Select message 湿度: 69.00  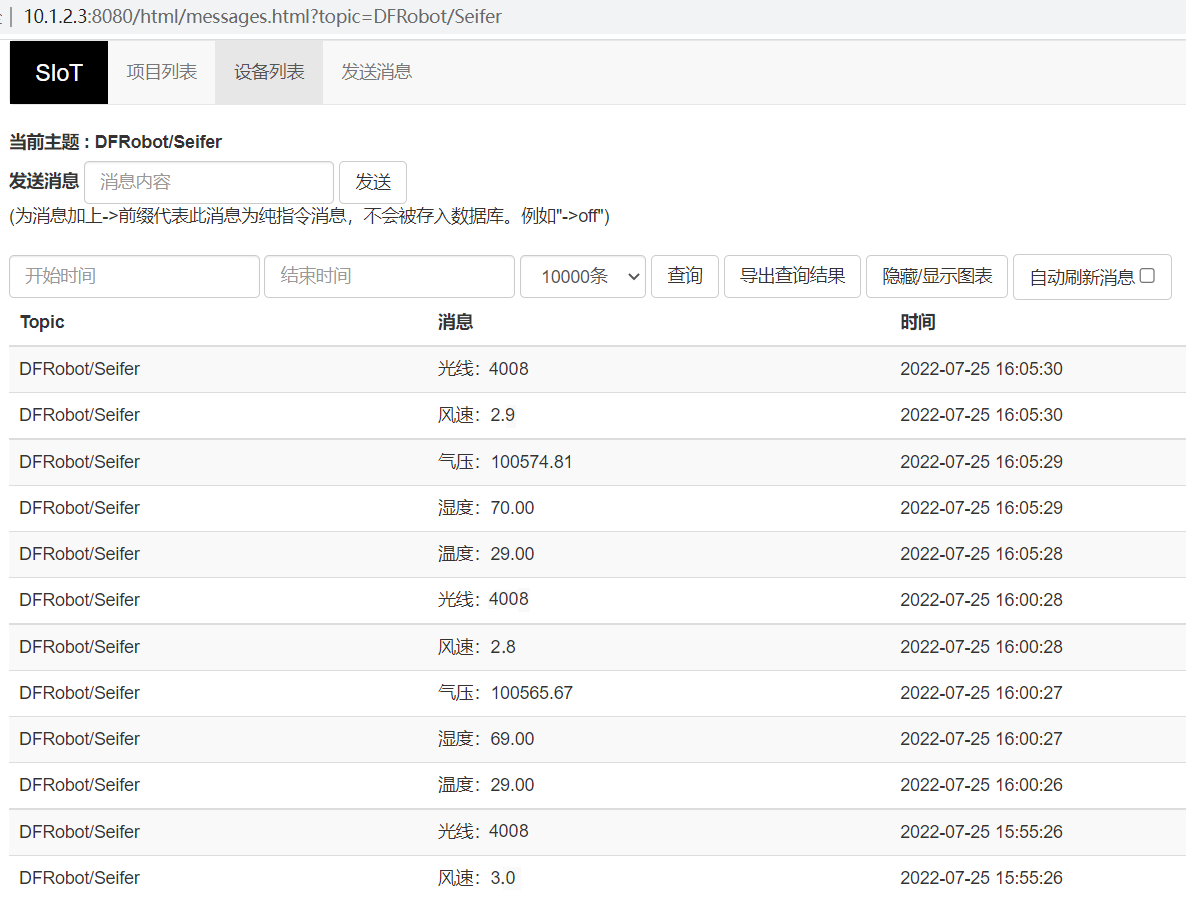point(486,739)
